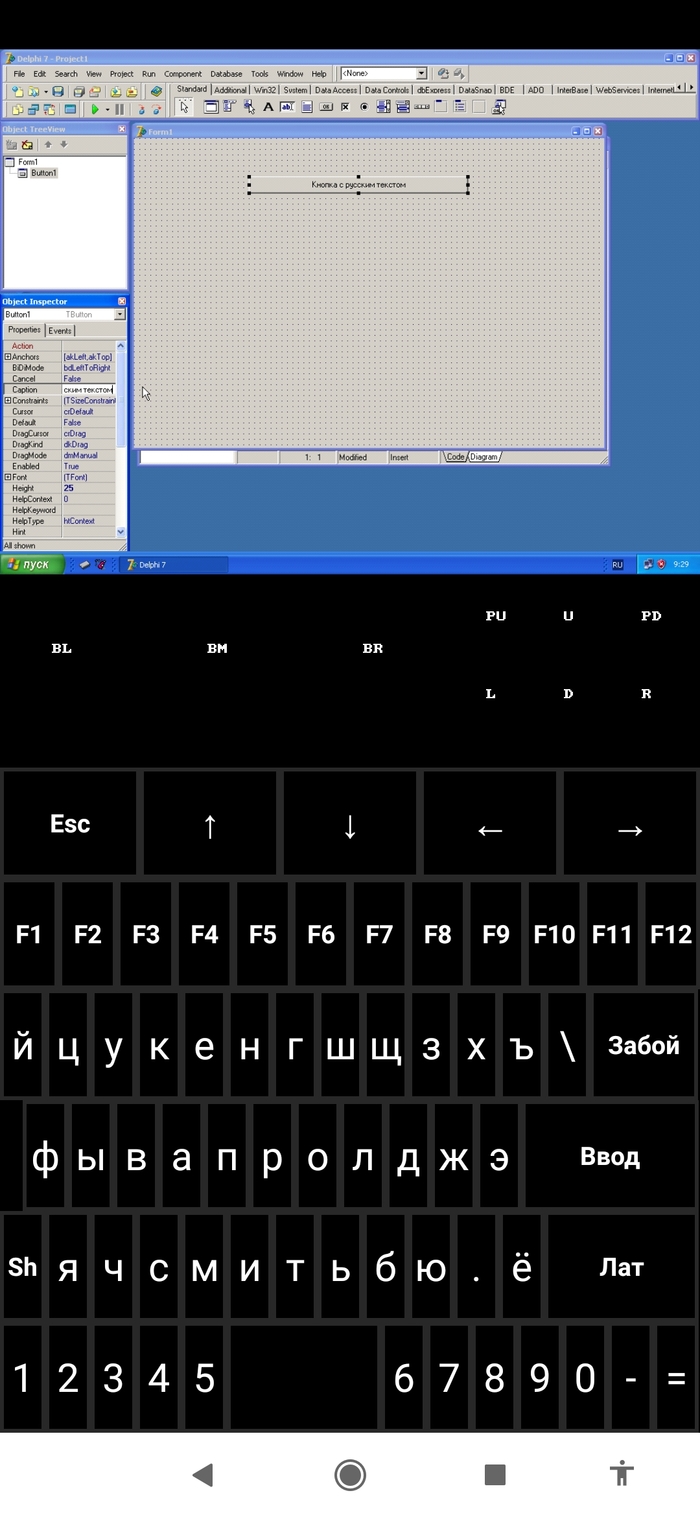This screenshot has width=700, height=1517.
Task: Click the button with Russian caption on form
Action: (x=358, y=185)
